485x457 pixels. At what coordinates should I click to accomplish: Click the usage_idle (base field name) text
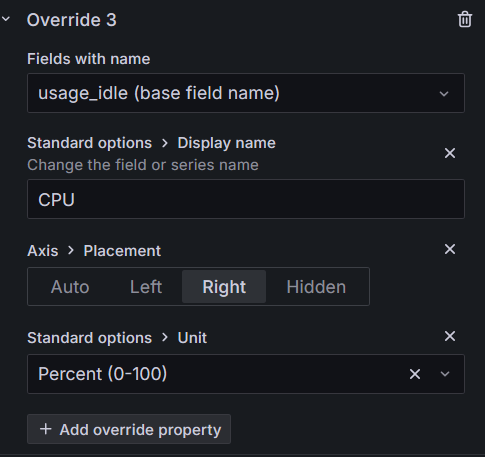pyautogui.click(x=159, y=93)
